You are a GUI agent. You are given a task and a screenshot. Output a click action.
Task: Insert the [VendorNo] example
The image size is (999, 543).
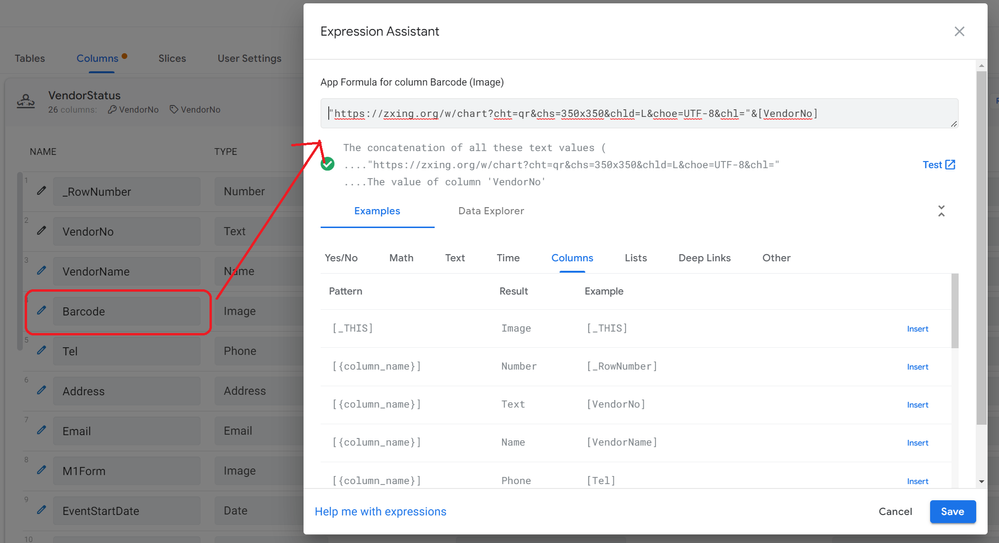point(917,405)
